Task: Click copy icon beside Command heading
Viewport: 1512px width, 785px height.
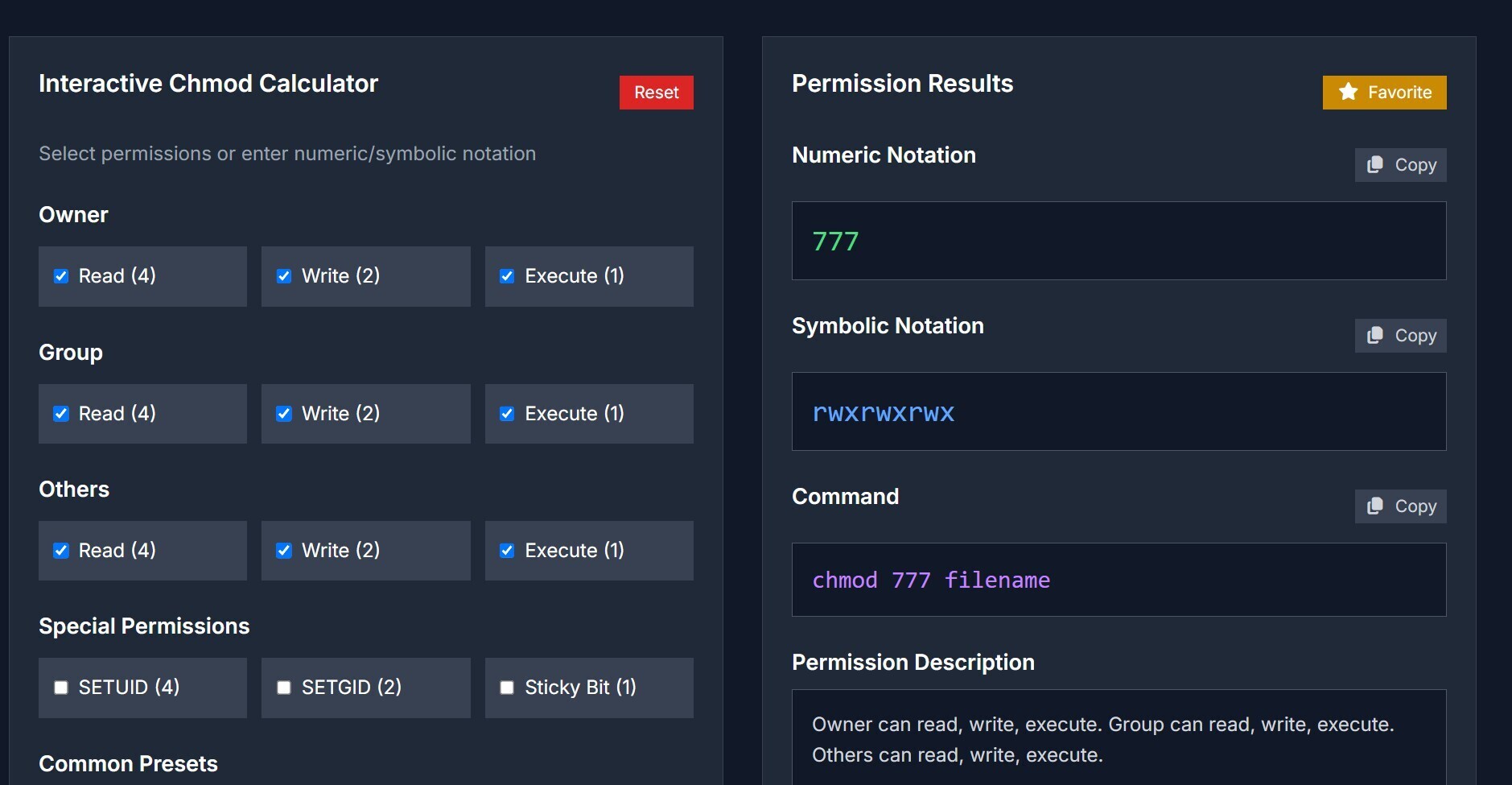Action: tap(1375, 506)
